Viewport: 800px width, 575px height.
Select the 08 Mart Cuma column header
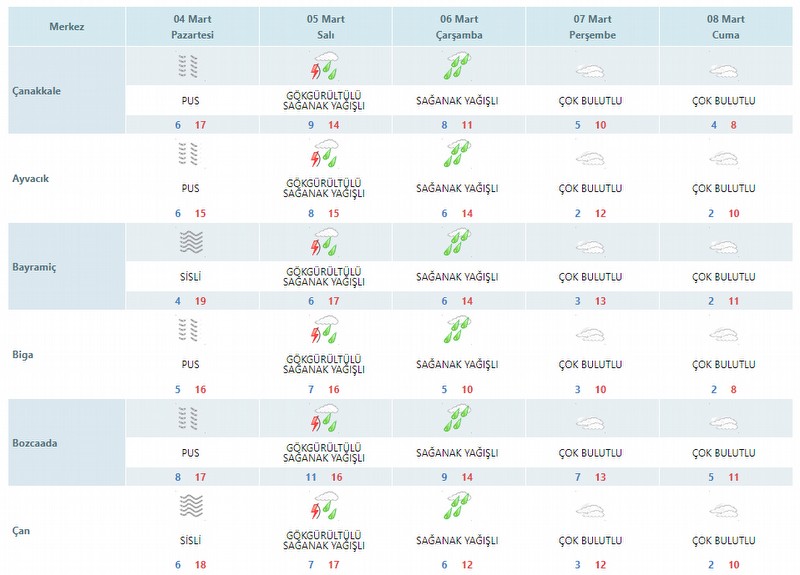[x=726, y=27]
